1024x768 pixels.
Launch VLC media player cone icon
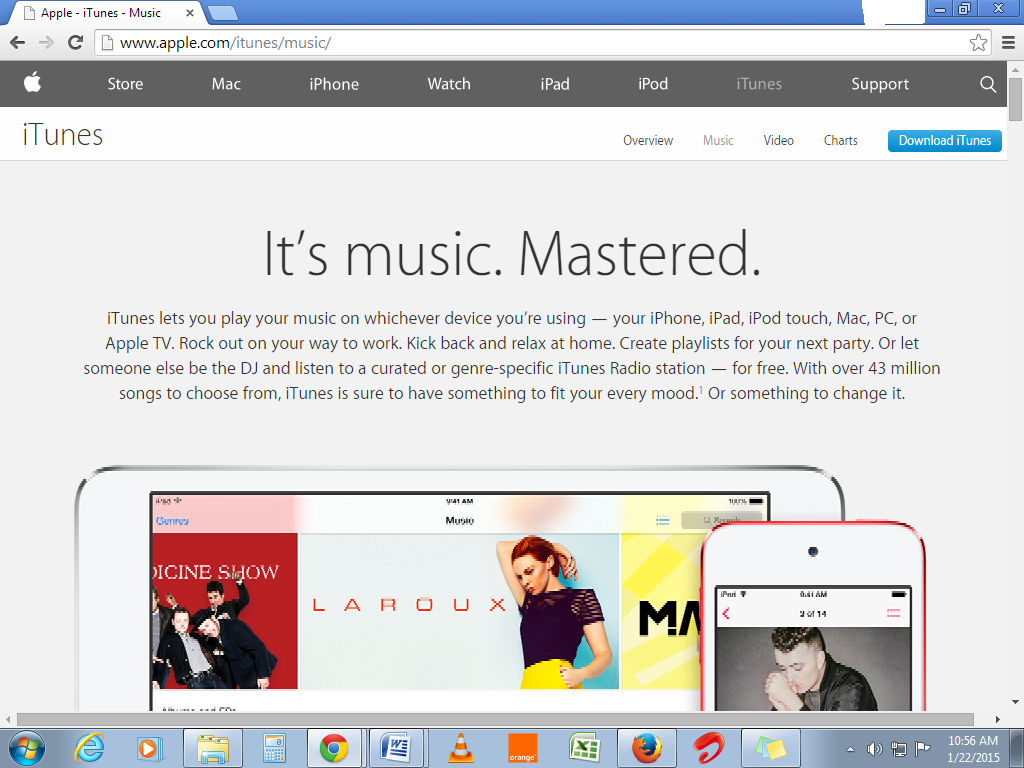point(460,748)
